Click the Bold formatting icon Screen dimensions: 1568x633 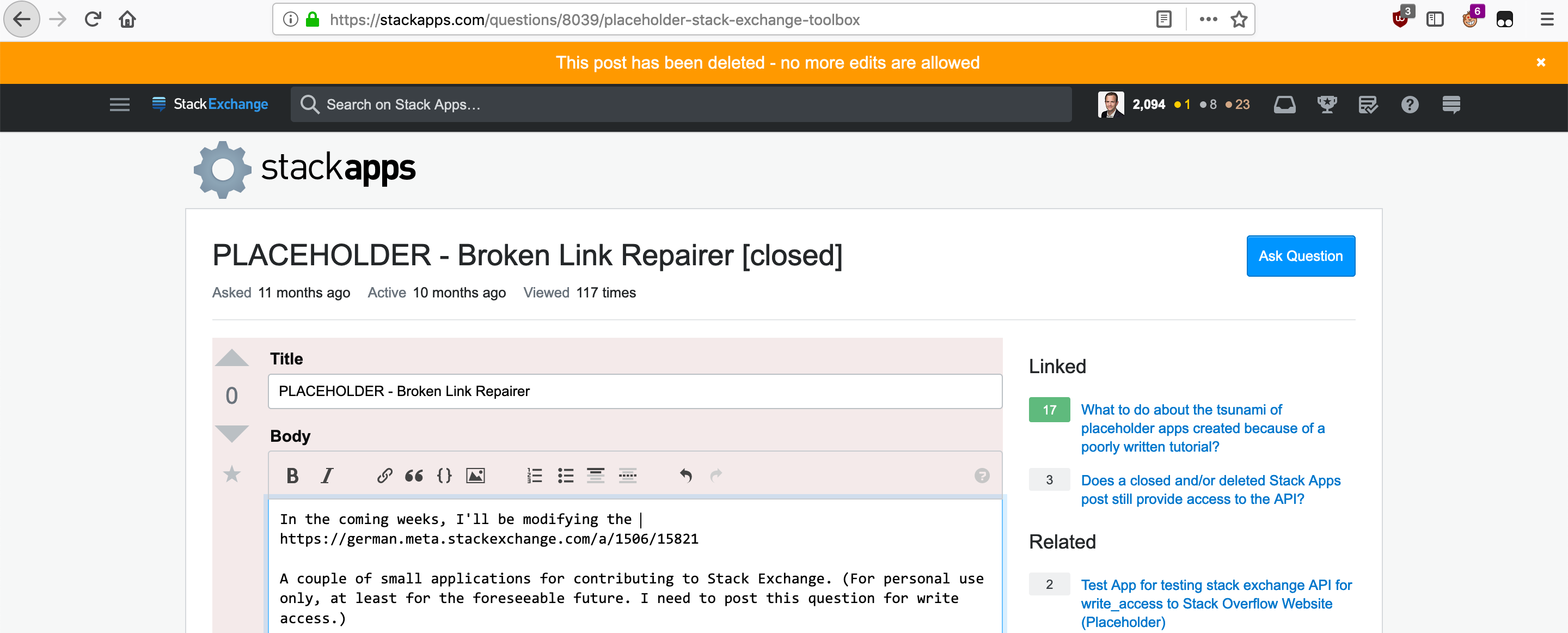pyautogui.click(x=293, y=475)
